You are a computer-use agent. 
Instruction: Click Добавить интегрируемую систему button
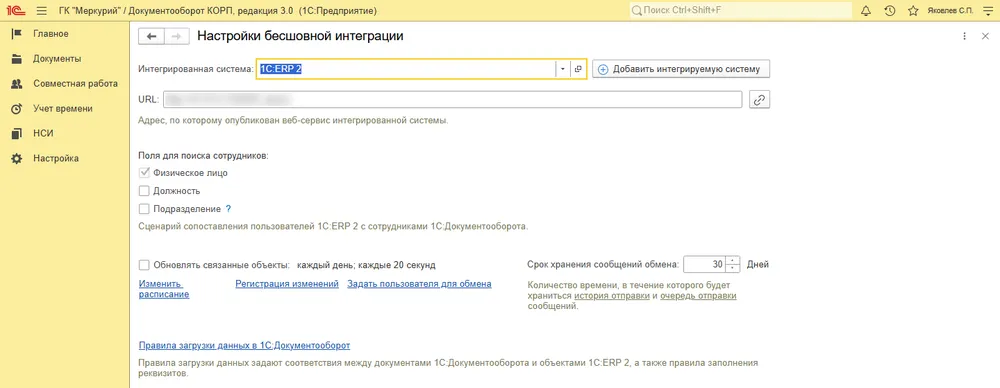pyautogui.click(x=680, y=69)
